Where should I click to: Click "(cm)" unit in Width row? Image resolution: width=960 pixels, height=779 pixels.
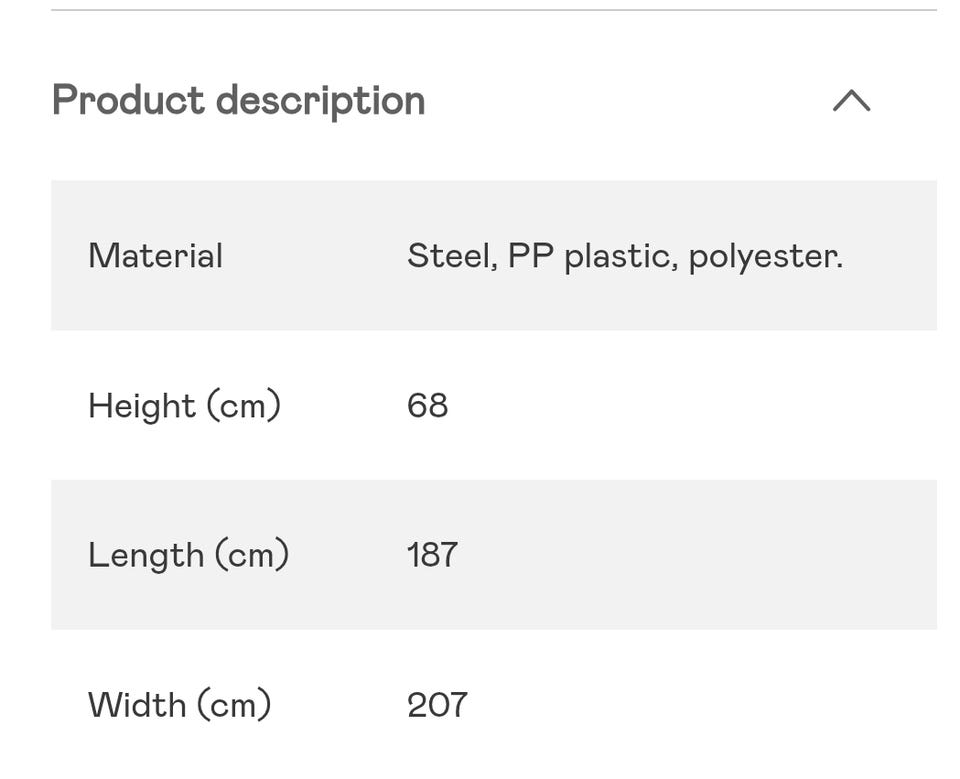pos(234,705)
